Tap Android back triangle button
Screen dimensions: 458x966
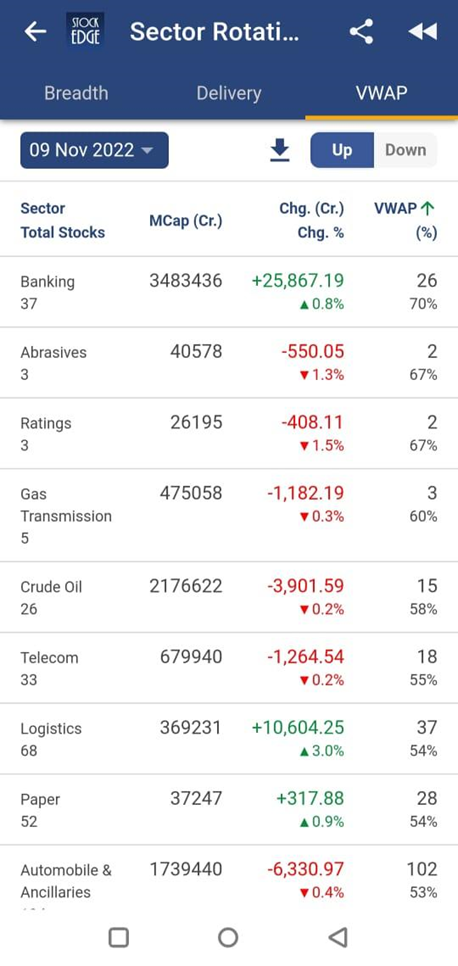[338, 937]
